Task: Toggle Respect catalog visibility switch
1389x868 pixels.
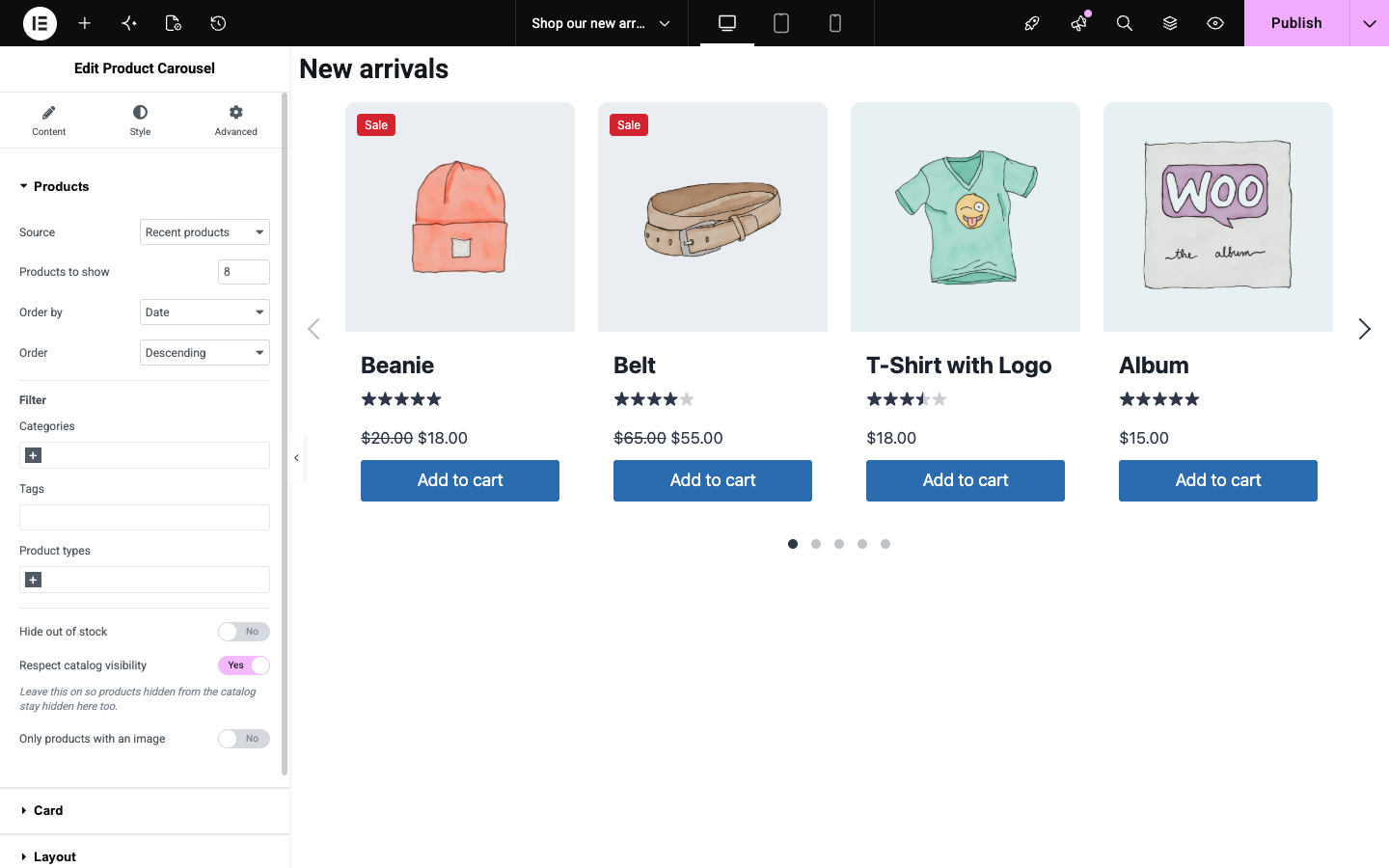Action: 244,665
